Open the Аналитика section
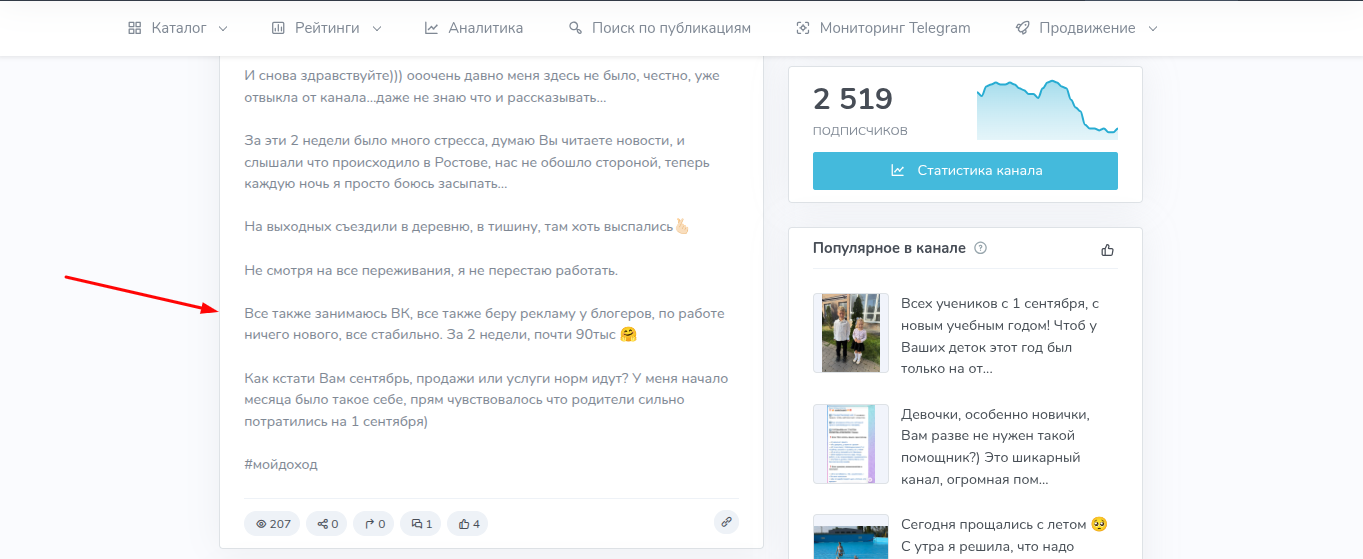Screen dimensions: 1363x559 473,28
